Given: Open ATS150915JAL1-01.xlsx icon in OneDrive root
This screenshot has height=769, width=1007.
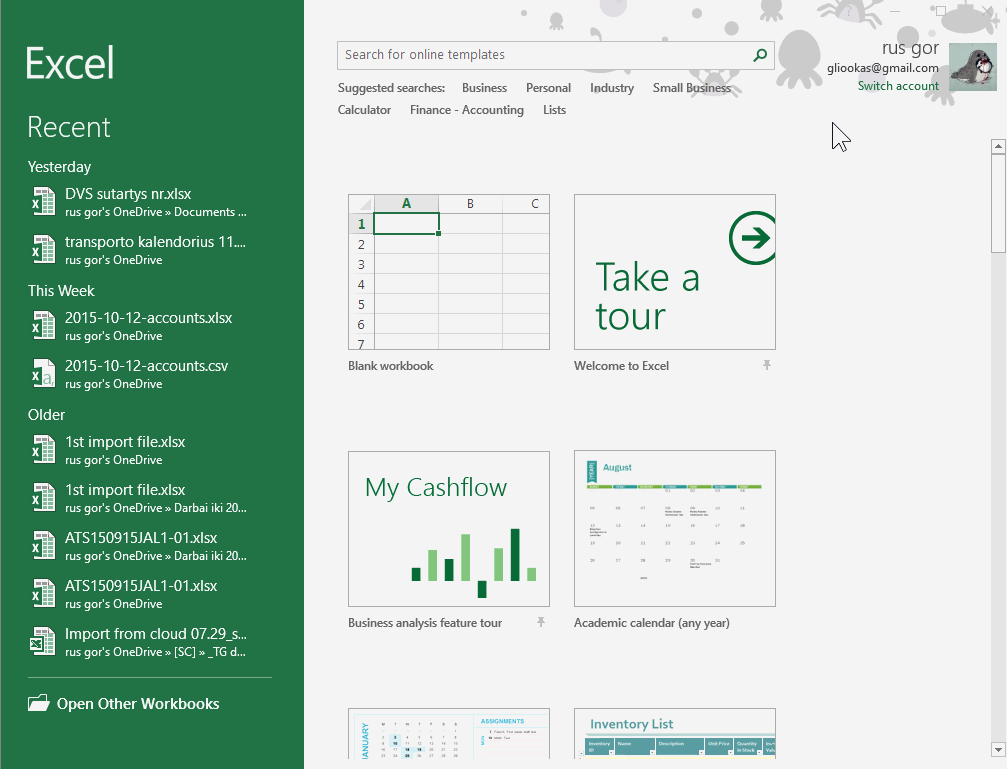Looking at the screenshot, I should [x=44, y=593].
